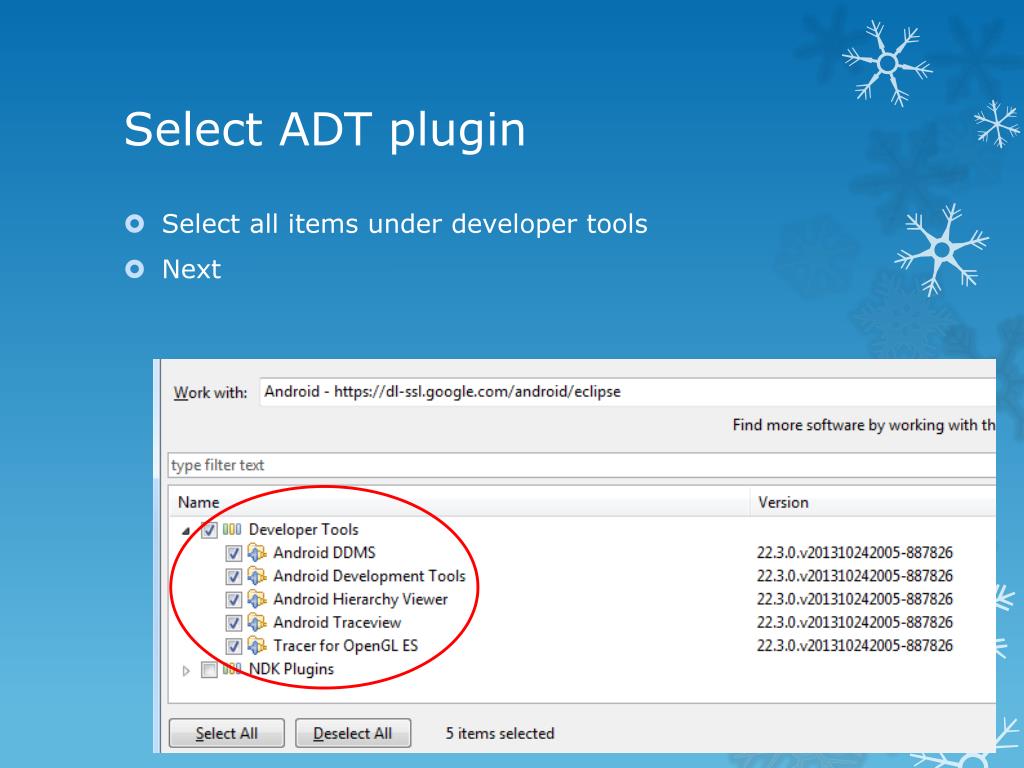Click the Android DDMS plugin icon
The height and width of the screenshot is (768, 1024).
257,553
